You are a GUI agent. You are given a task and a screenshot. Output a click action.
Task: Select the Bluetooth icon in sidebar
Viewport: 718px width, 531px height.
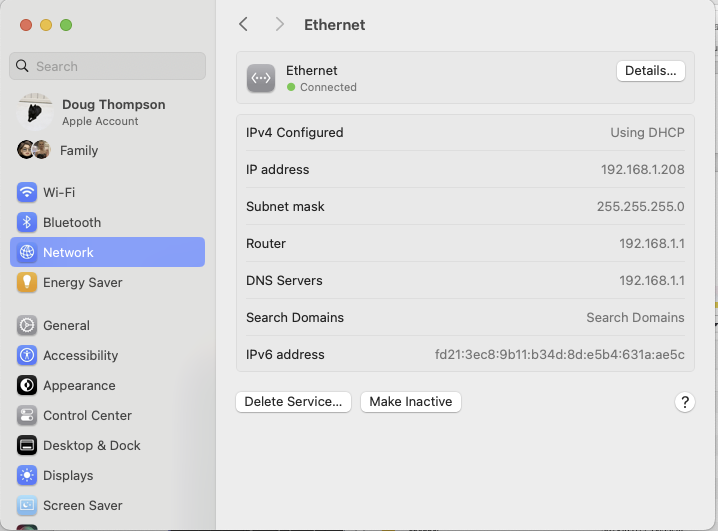pos(27,222)
